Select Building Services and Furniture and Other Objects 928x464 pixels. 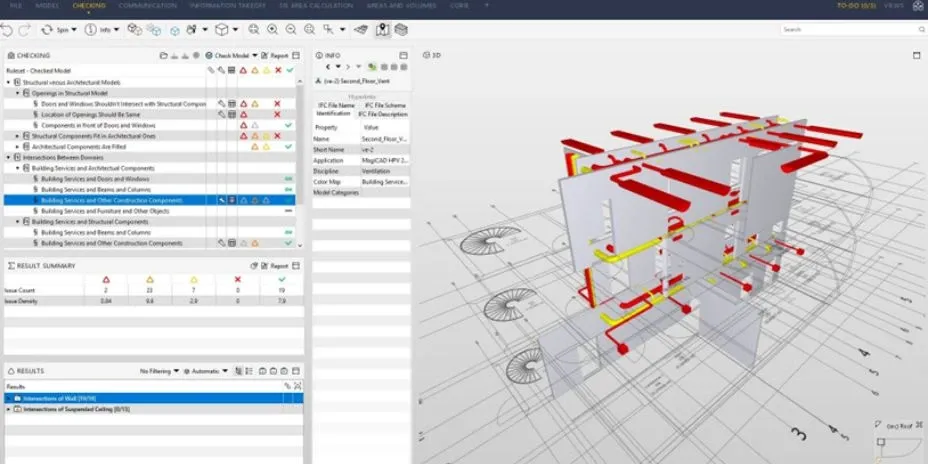coord(105,211)
